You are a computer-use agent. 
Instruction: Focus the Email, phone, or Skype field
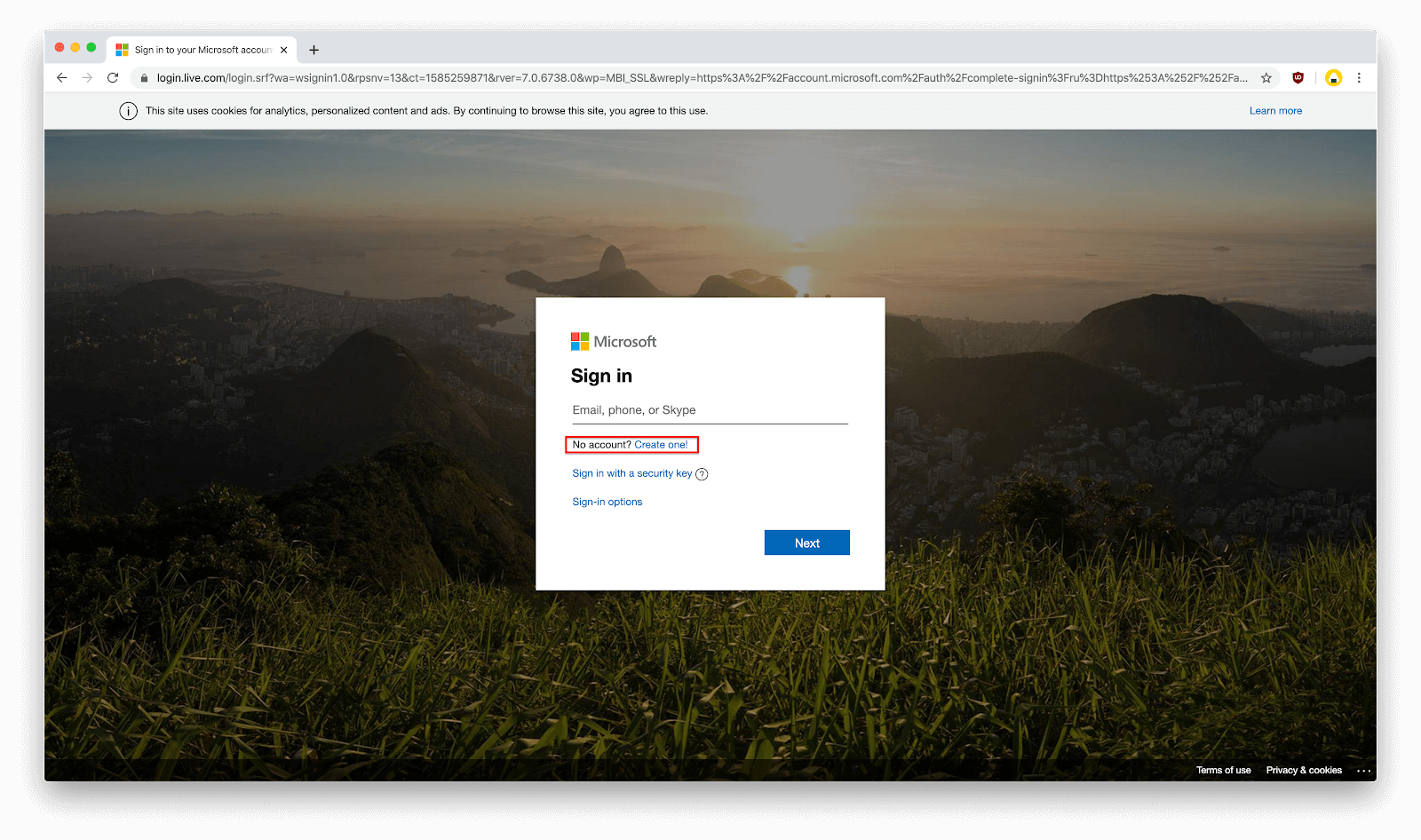(710, 410)
